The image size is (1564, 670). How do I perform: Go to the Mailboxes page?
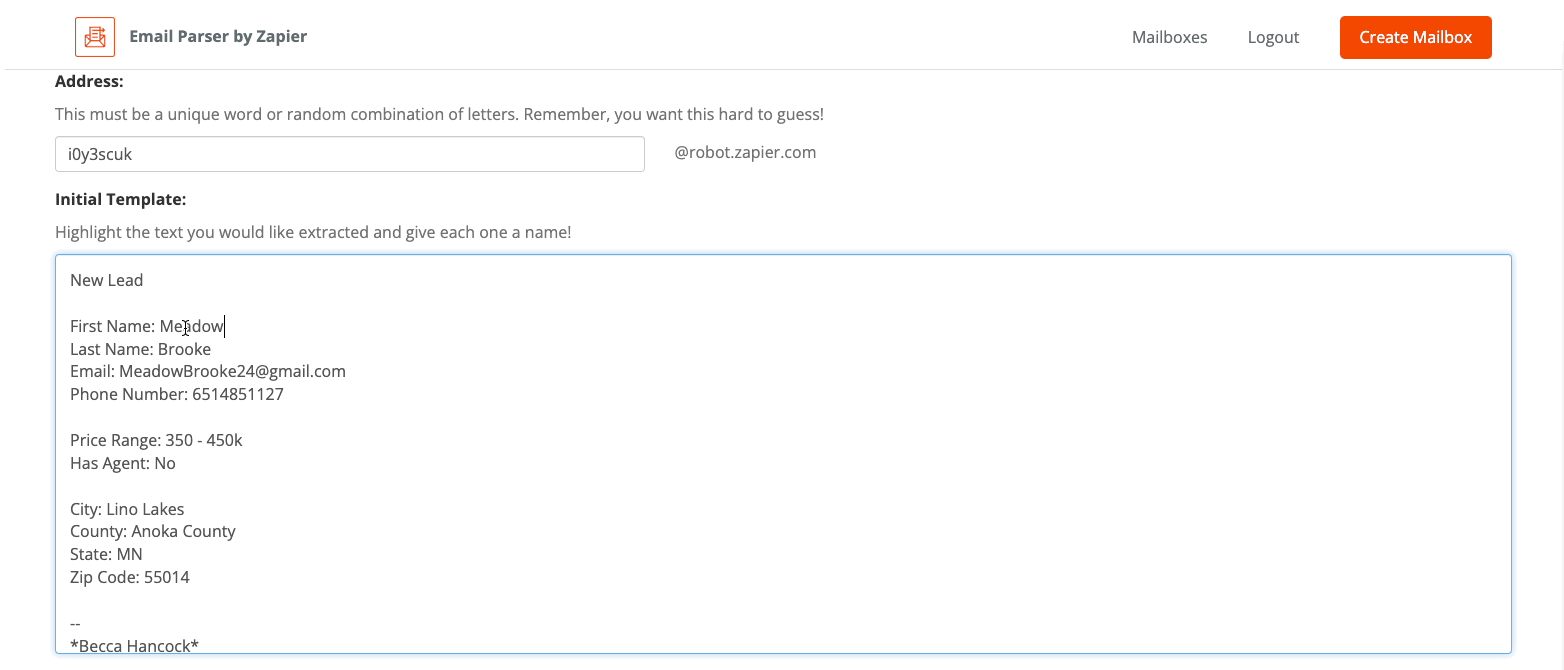1169,37
